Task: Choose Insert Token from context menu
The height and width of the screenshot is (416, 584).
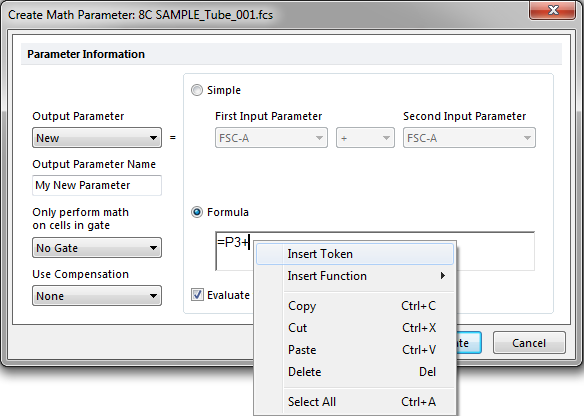Action: click(355, 254)
